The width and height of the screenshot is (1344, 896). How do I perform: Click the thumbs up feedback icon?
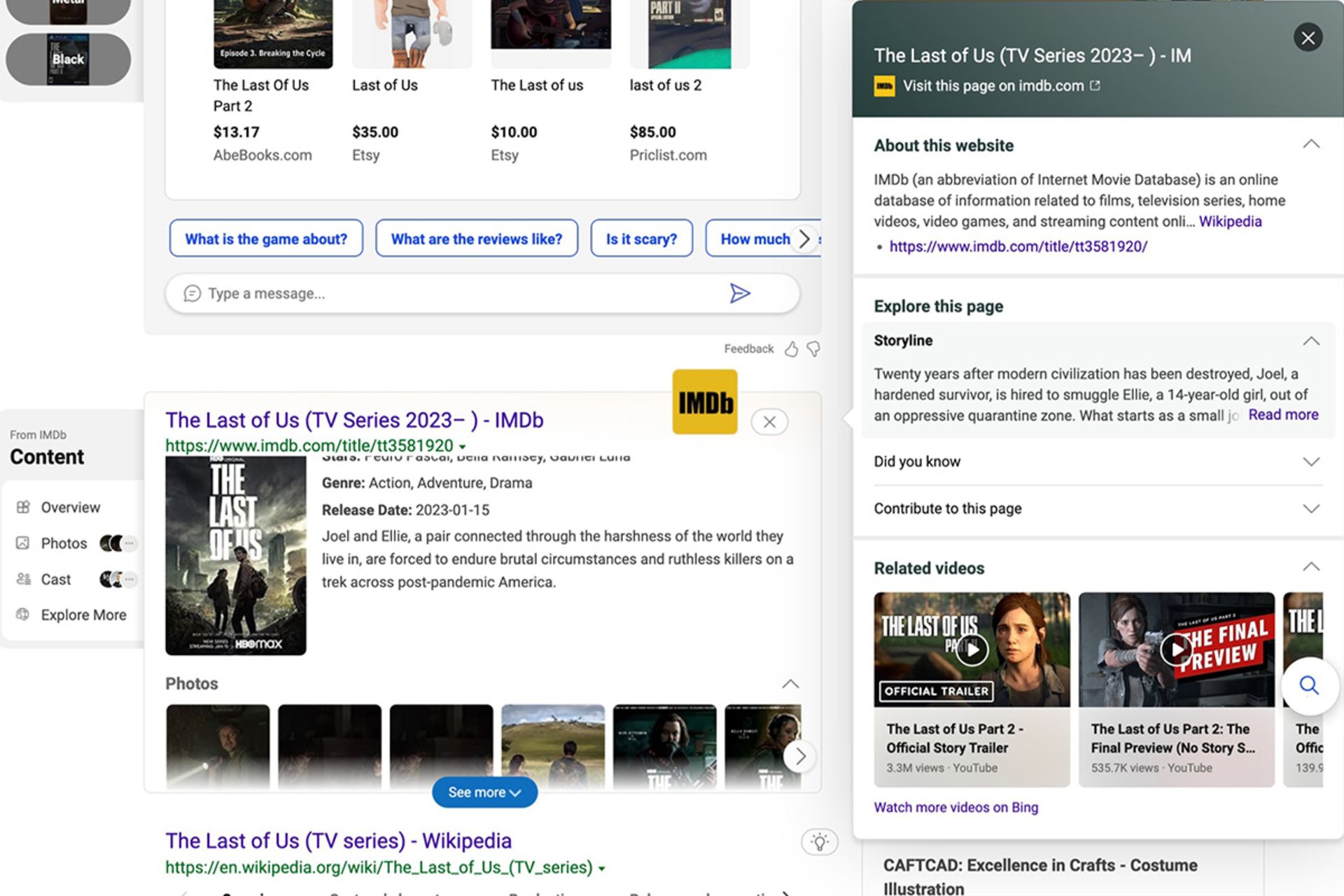791,349
